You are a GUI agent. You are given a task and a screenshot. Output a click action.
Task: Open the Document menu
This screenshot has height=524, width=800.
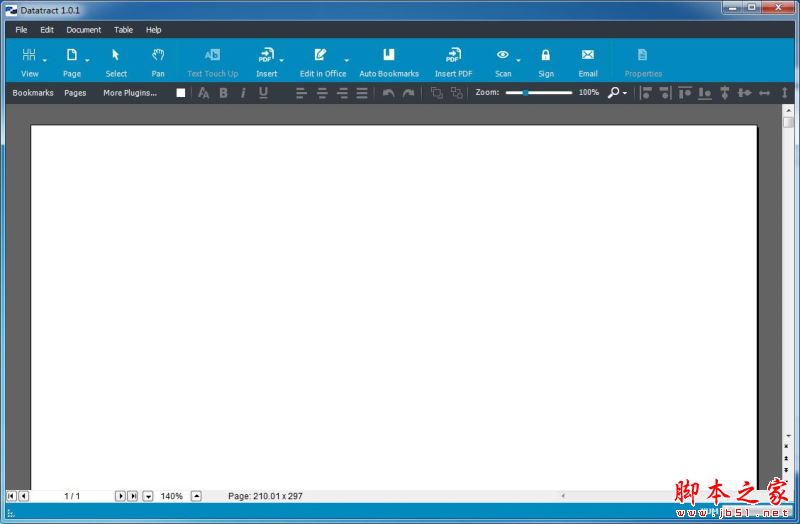click(x=84, y=30)
